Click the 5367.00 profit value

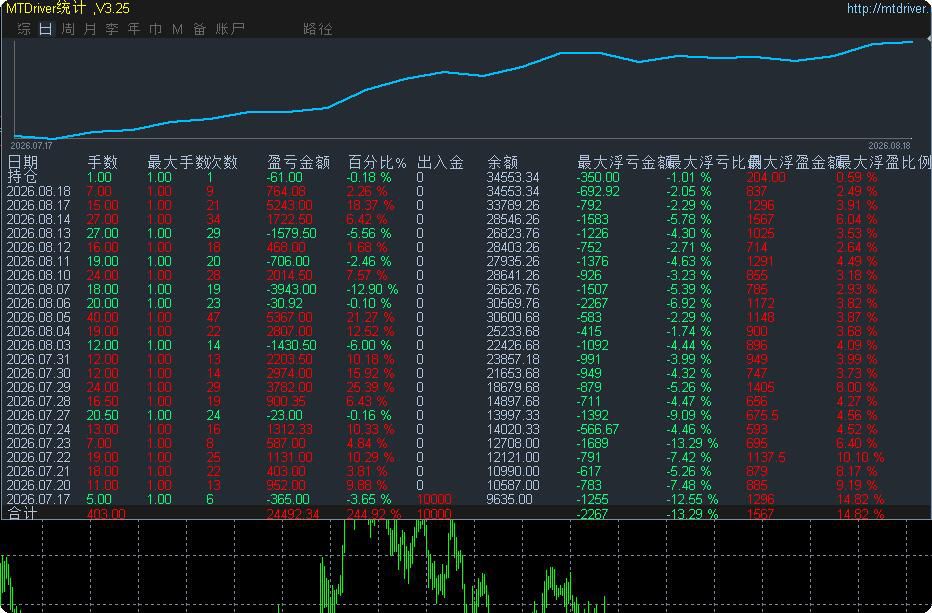point(289,317)
